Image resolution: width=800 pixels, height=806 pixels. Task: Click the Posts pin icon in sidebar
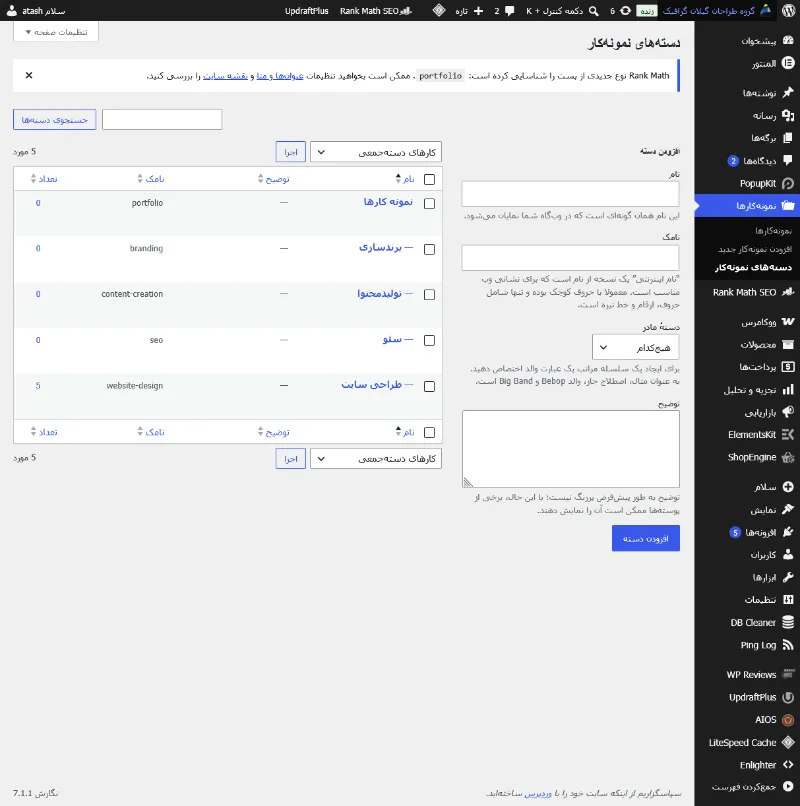coord(788,93)
